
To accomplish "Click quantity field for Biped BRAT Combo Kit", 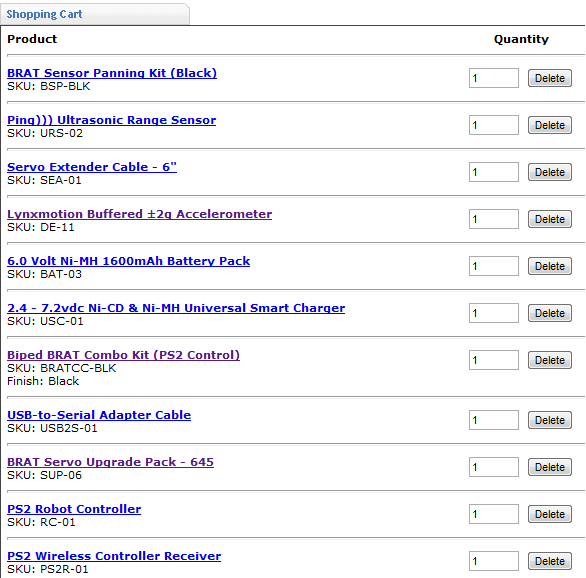I will (494, 360).
